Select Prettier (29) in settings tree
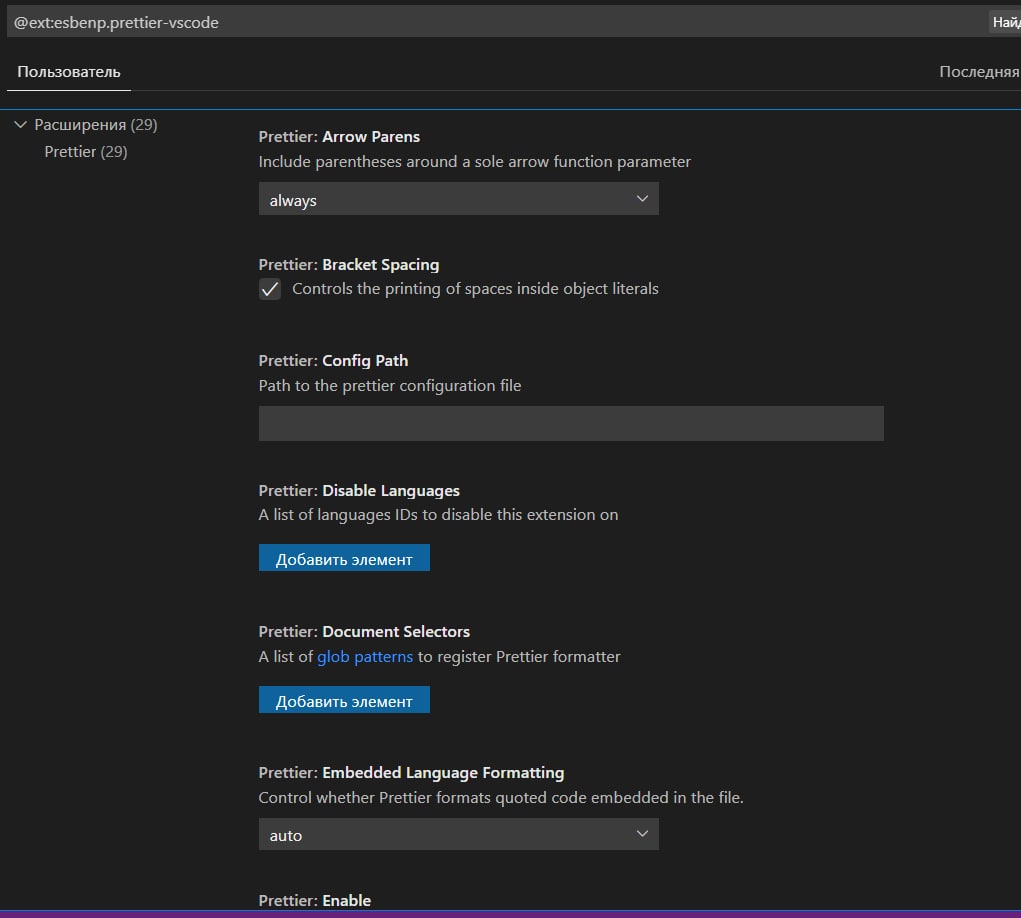 coord(85,152)
